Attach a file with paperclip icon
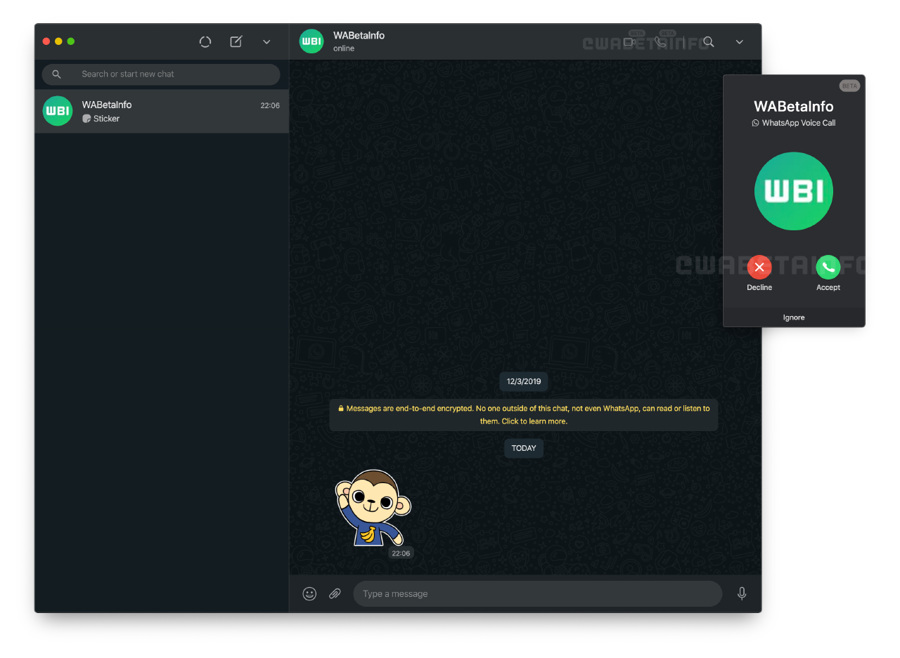The width and height of the screenshot is (900, 658). [335, 594]
